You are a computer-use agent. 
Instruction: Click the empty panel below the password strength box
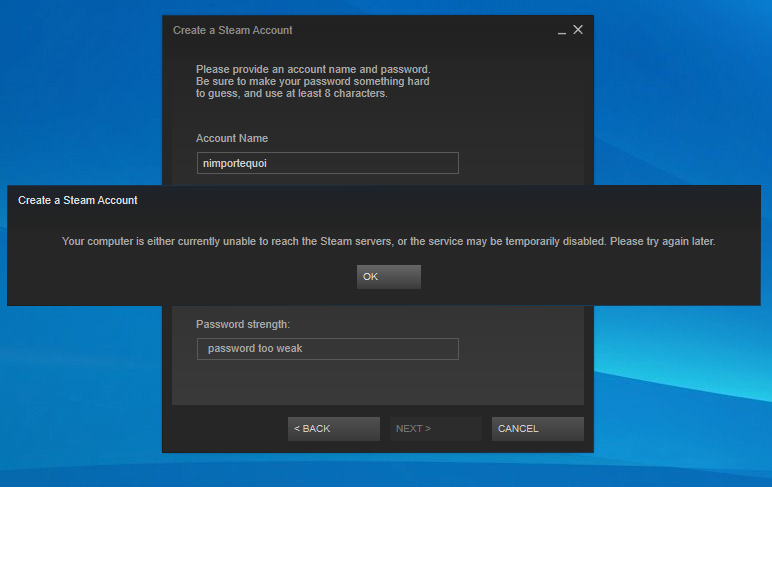coord(377,384)
